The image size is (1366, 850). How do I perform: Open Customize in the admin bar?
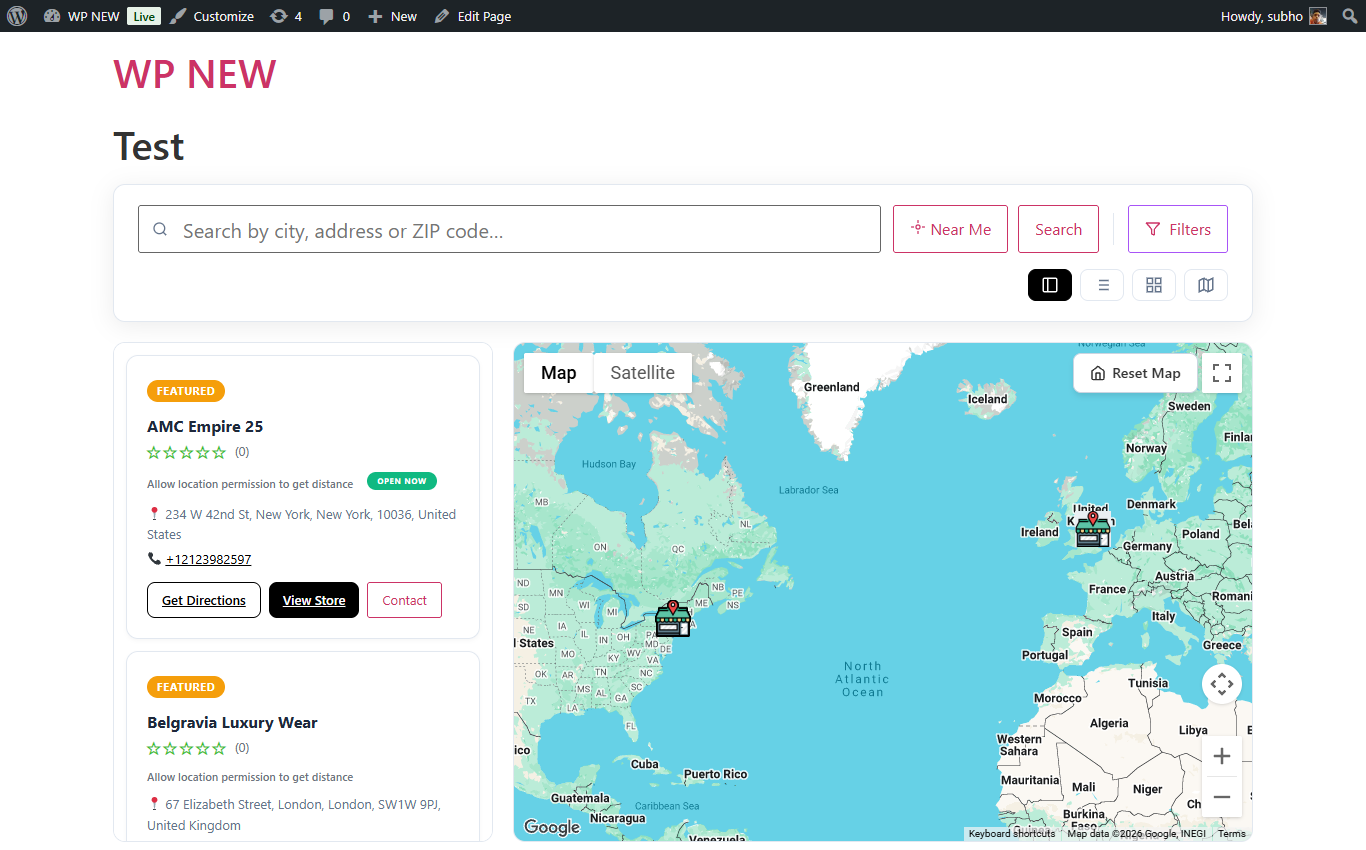coord(211,16)
